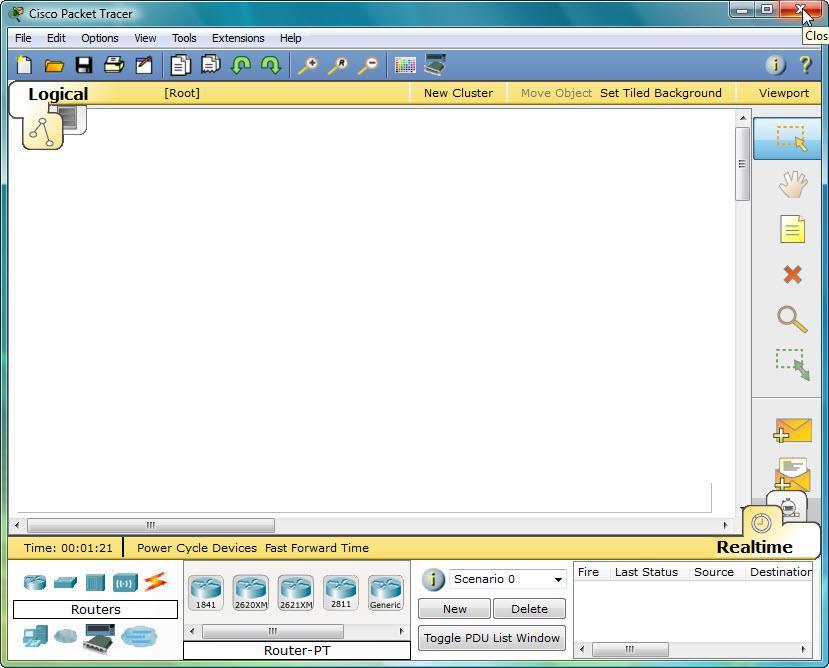Click the Zoom Out magnifier
The height and width of the screenshot is (668, 829).
(368, 66)
